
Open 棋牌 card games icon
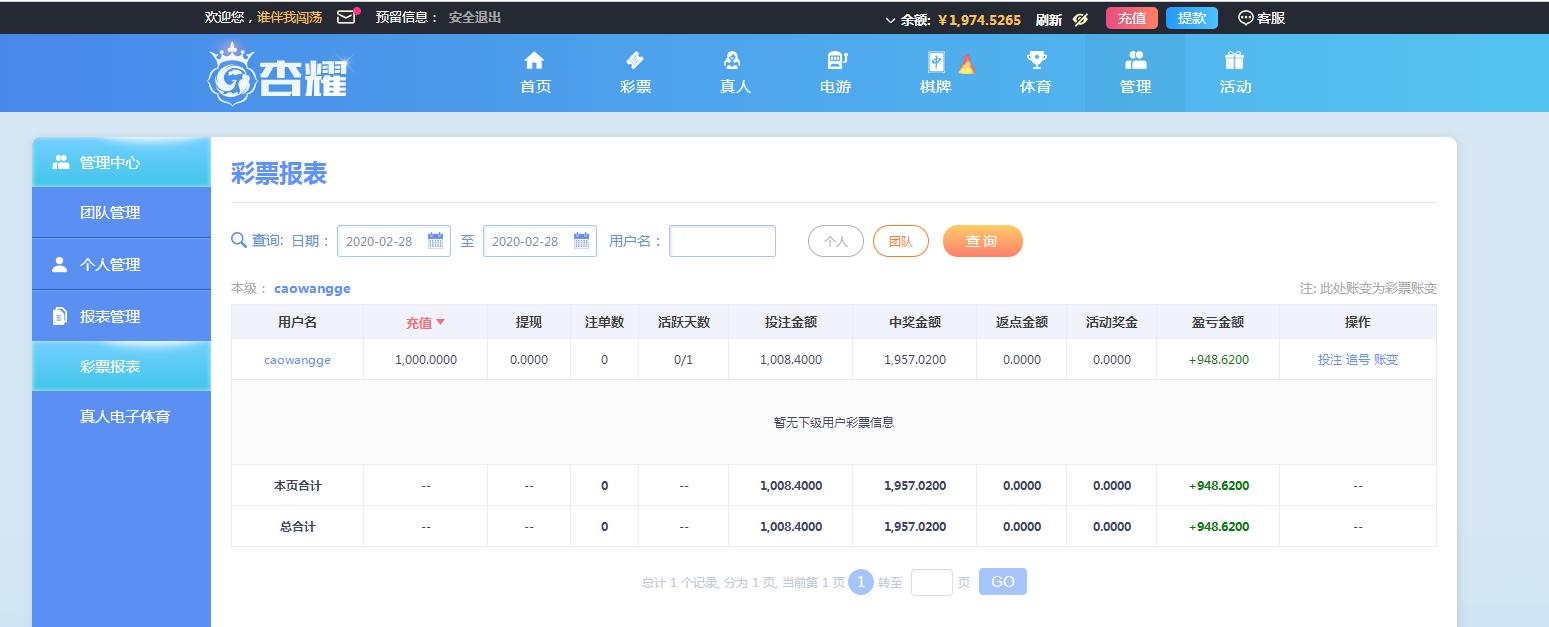pyautogui.click(x=936, y=61)
